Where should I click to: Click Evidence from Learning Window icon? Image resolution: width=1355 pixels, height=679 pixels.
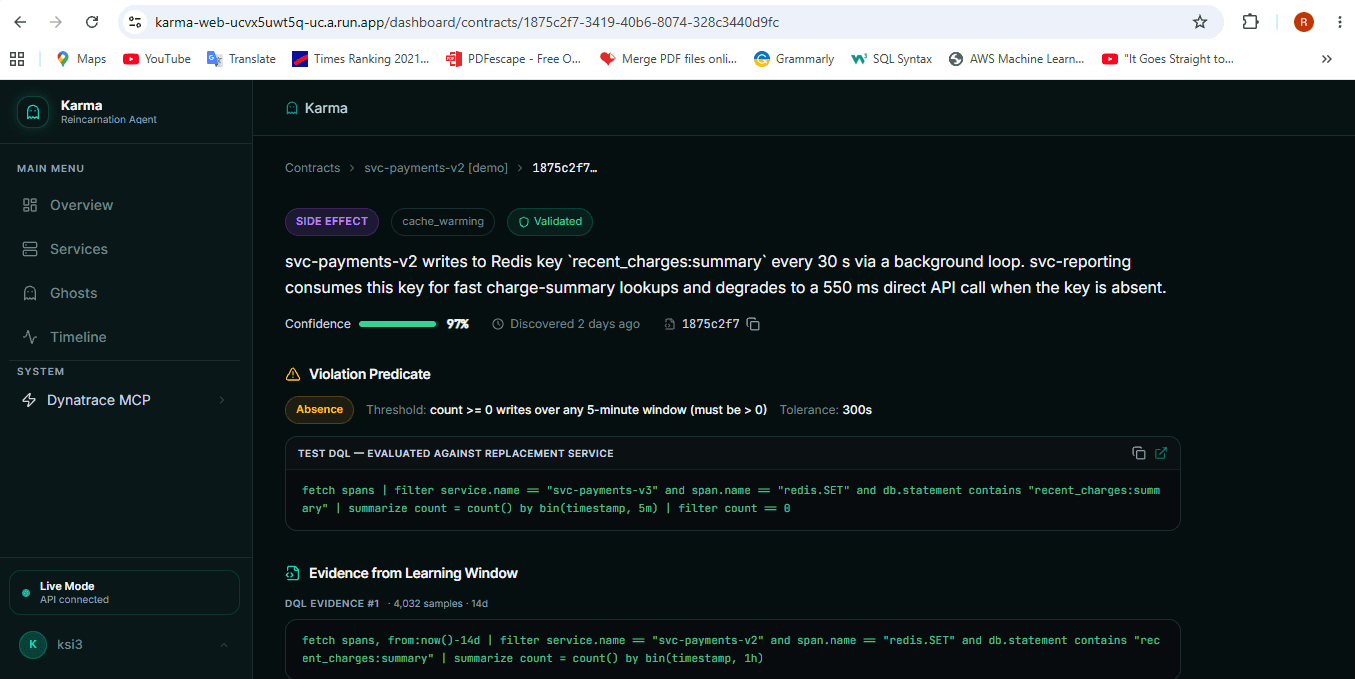[293, 573]
